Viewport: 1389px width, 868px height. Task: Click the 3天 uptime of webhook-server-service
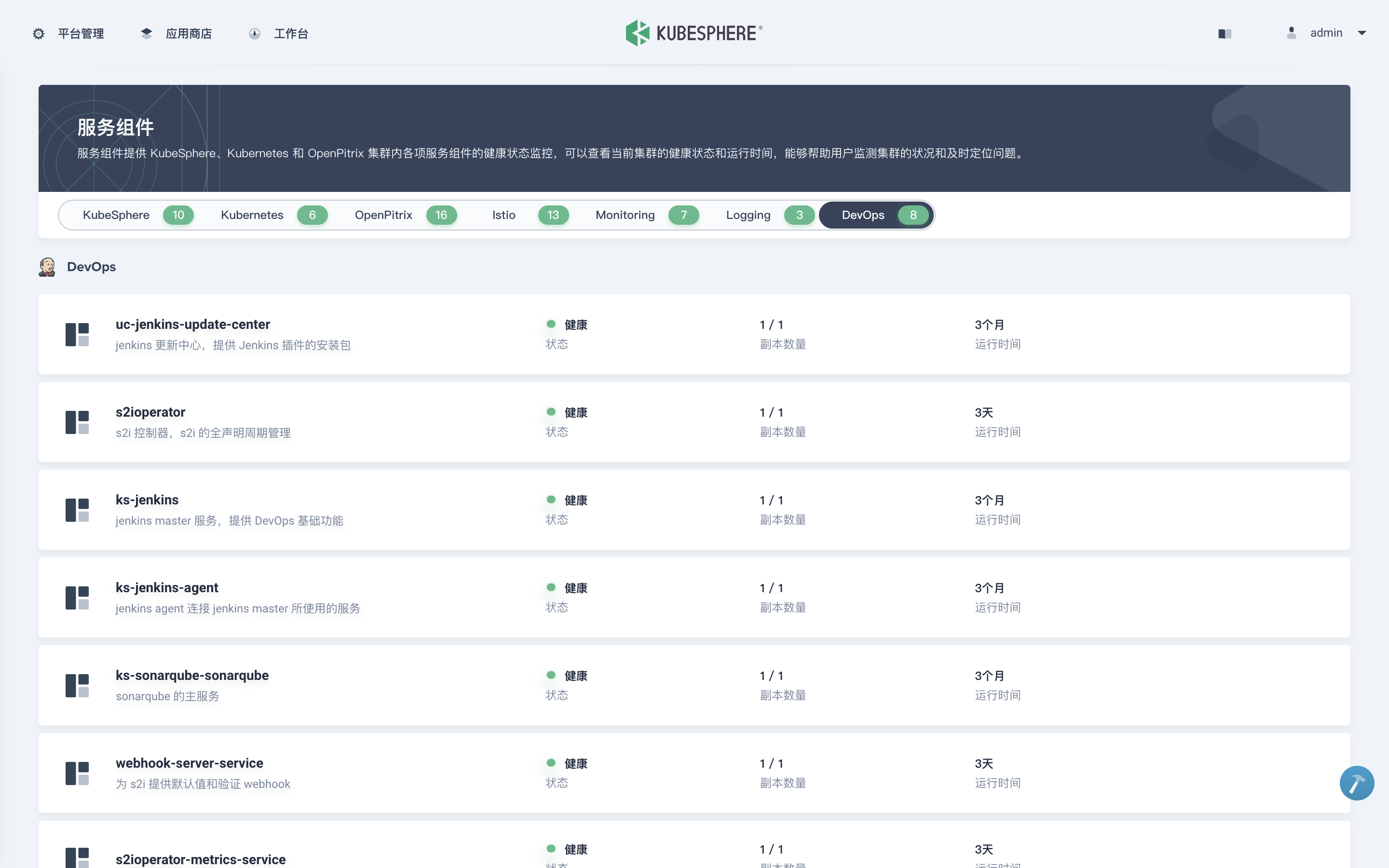[984, 764]
